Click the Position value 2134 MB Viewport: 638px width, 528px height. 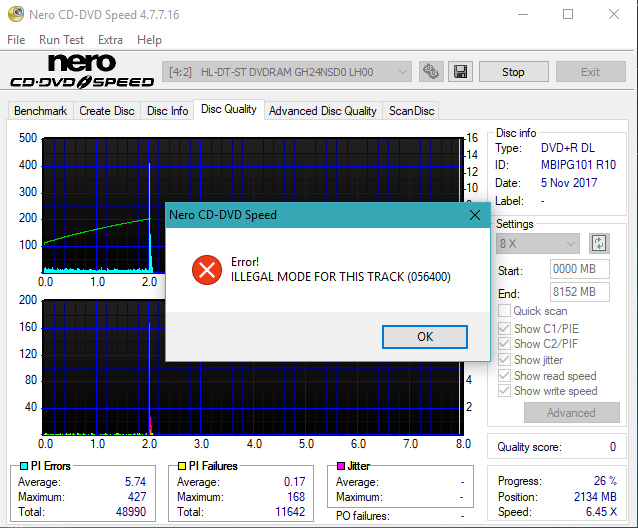pos(595,497)
